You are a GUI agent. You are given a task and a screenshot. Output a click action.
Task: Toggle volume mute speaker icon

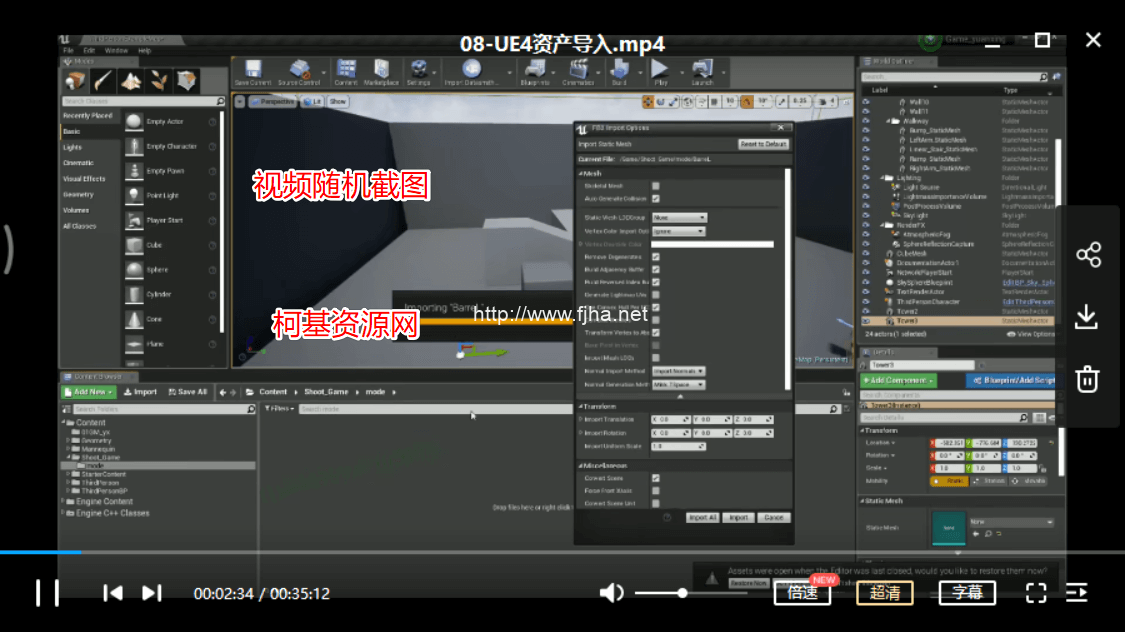611,593
